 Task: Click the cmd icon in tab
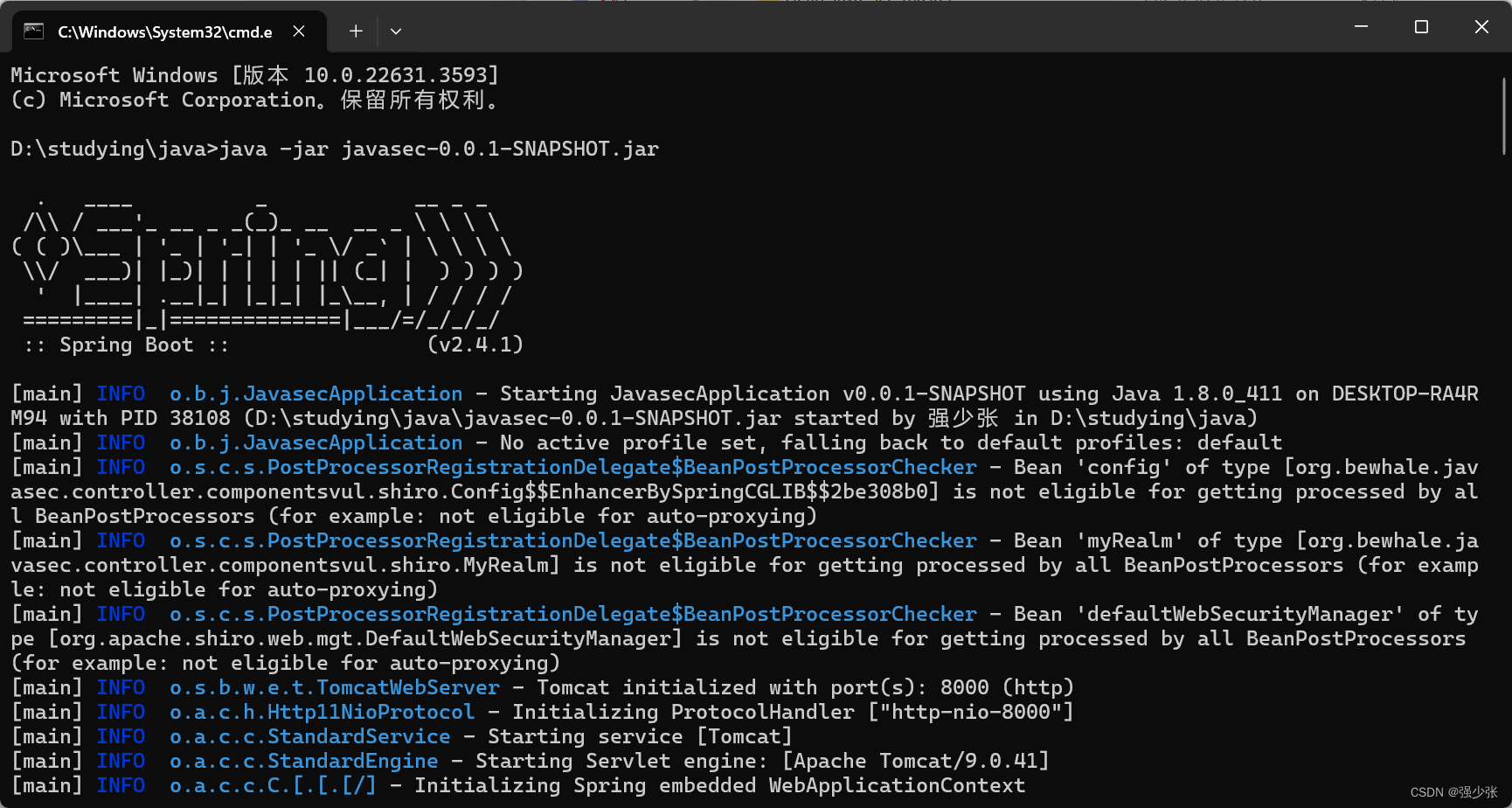(x=34, y=31)
